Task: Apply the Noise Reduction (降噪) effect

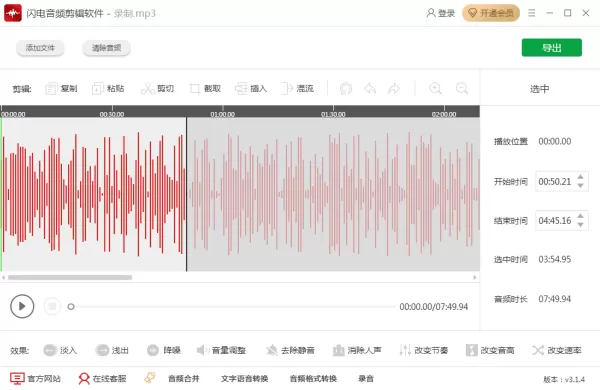Action: coord(164,350)
